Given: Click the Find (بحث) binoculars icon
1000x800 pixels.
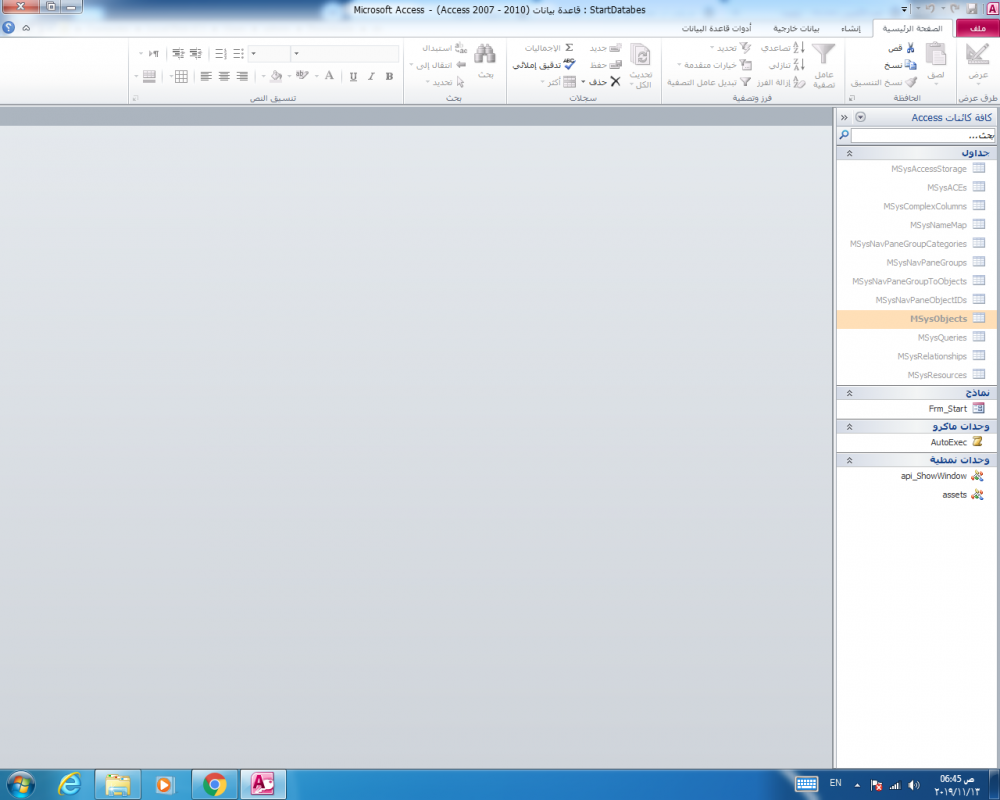Looking at the screenshot, I should (485, 54).
